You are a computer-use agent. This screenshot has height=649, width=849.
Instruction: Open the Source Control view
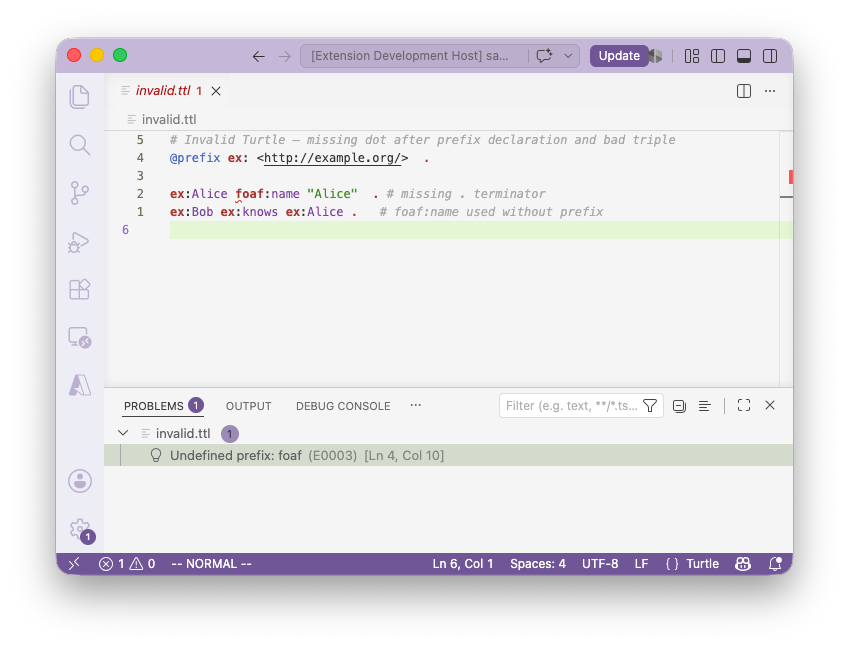(x=80, y=193)
